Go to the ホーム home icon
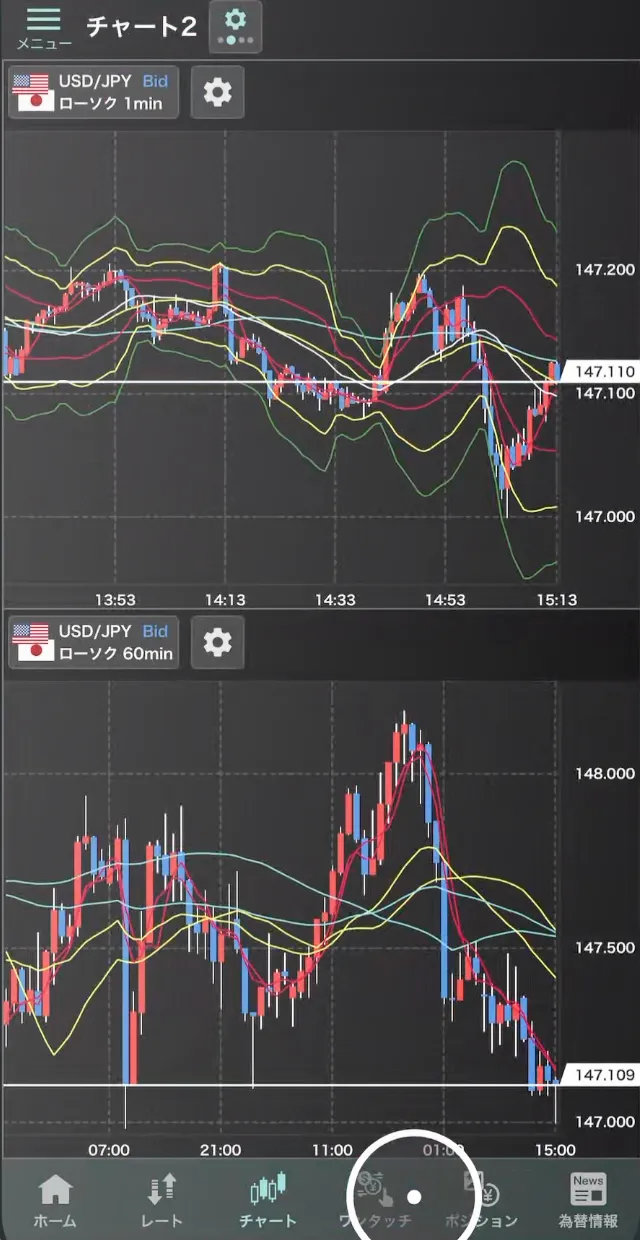This screenshot has height=1240, width=640. click(54, 1200)
